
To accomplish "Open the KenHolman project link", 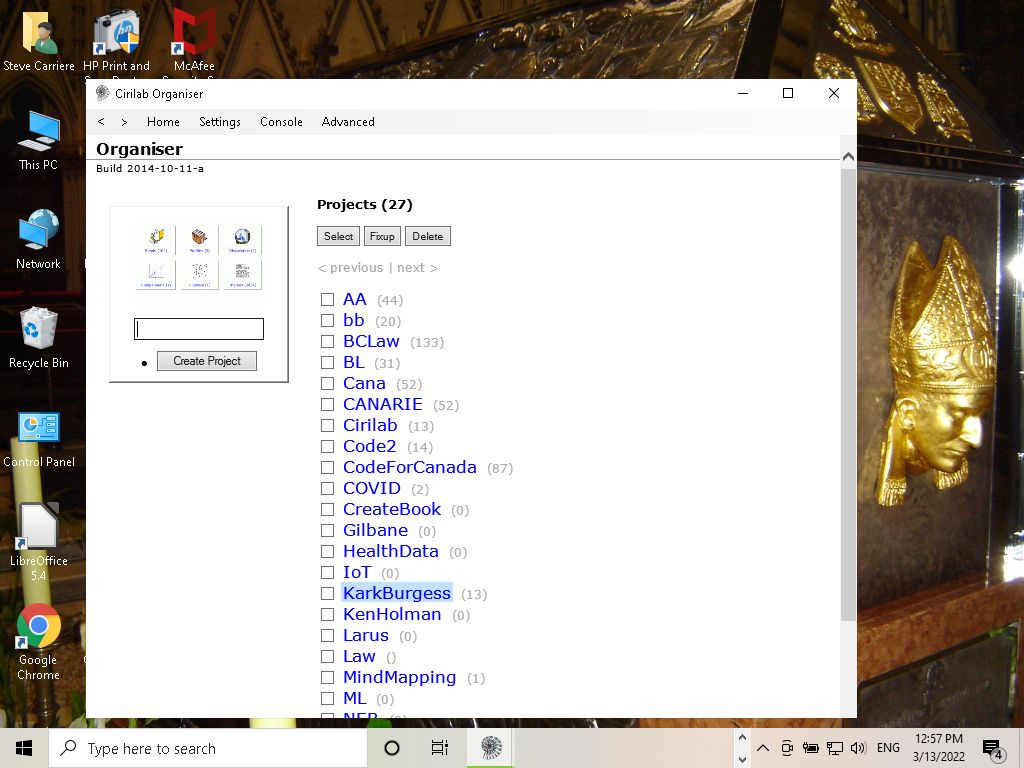I will pyautogui.click(x=392, y=614).
